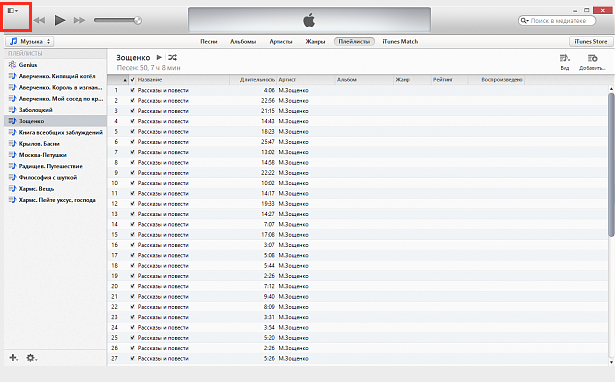The height and width of the screenshot is (382, 615).
Task: Switch to the Артисты tab
Action: 281,42
